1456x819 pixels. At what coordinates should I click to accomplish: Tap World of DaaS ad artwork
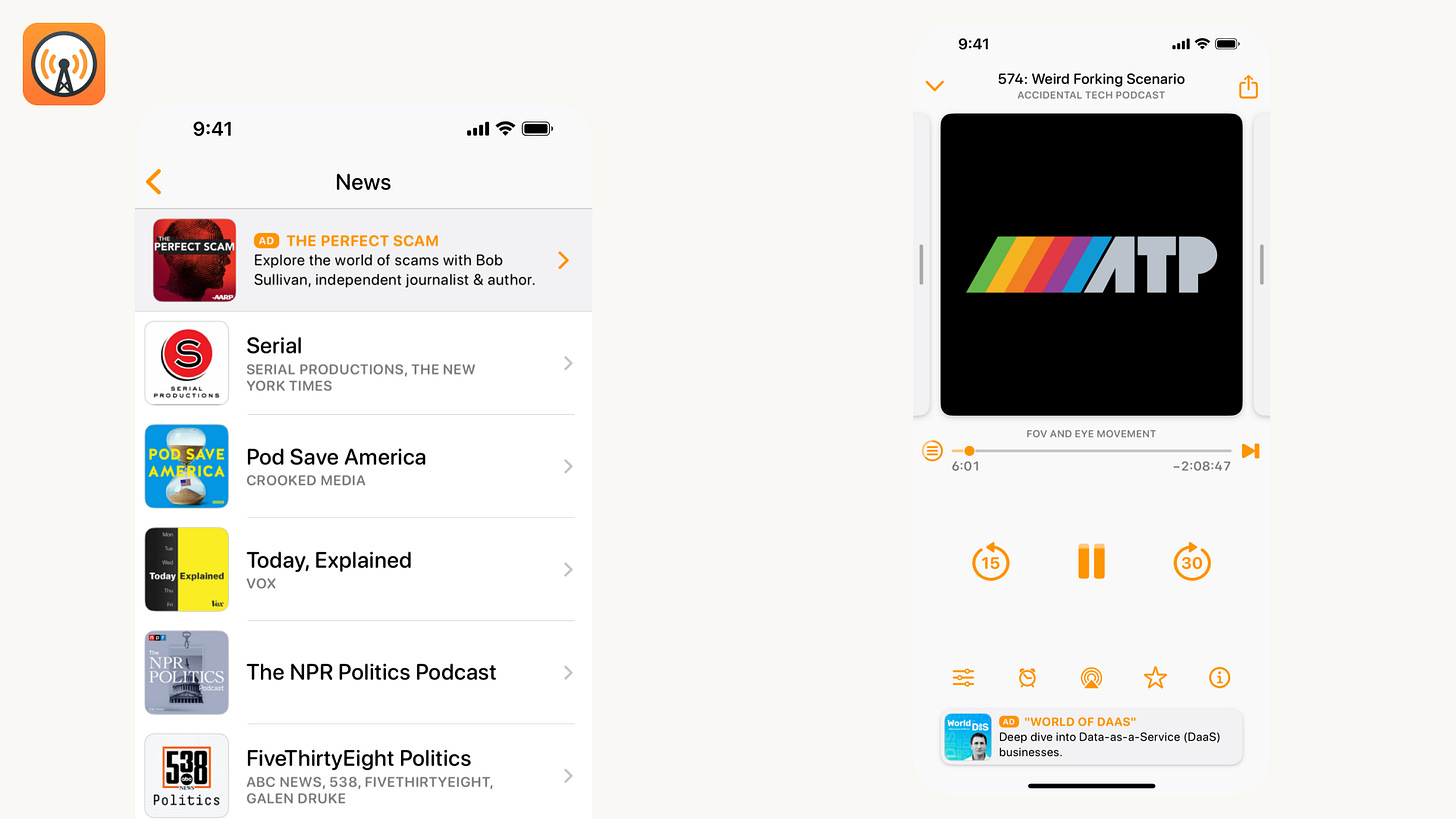pyautogui.click(x=968, y=737)
